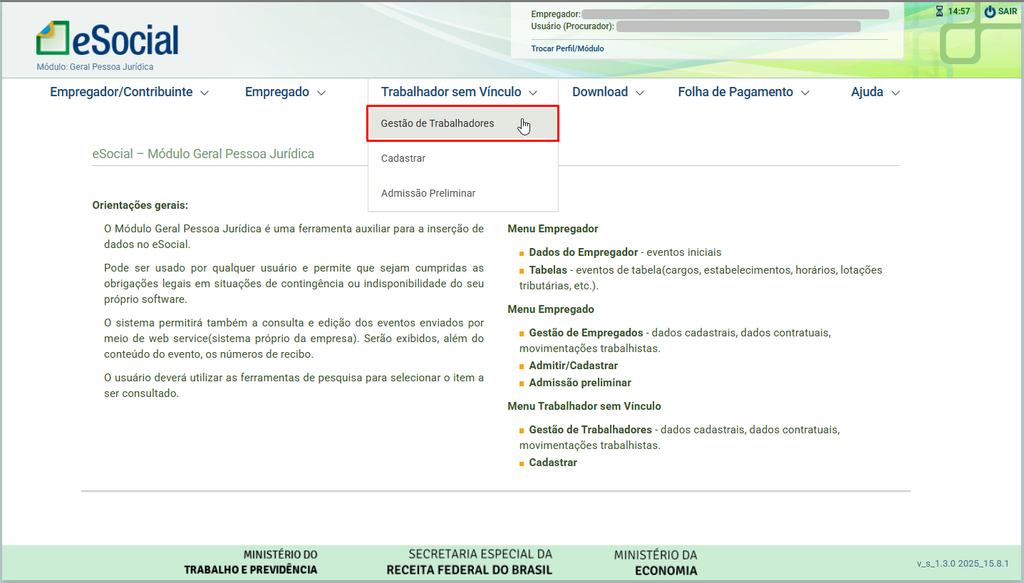Collapse the Trabalhador sem Vínculo menu
The height and width of the screenshot is (583, 1024).
click(x=459, y=92)
